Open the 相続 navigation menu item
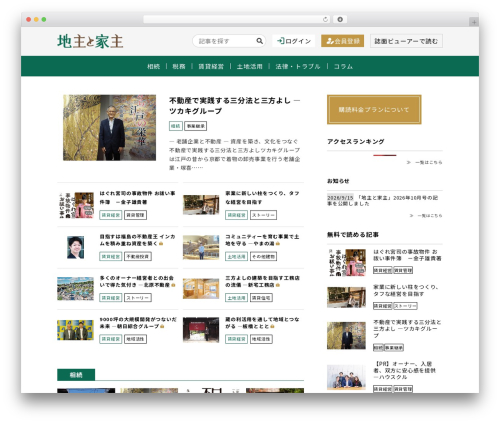This screenshot has width=500, height=423. coord(153,66)
